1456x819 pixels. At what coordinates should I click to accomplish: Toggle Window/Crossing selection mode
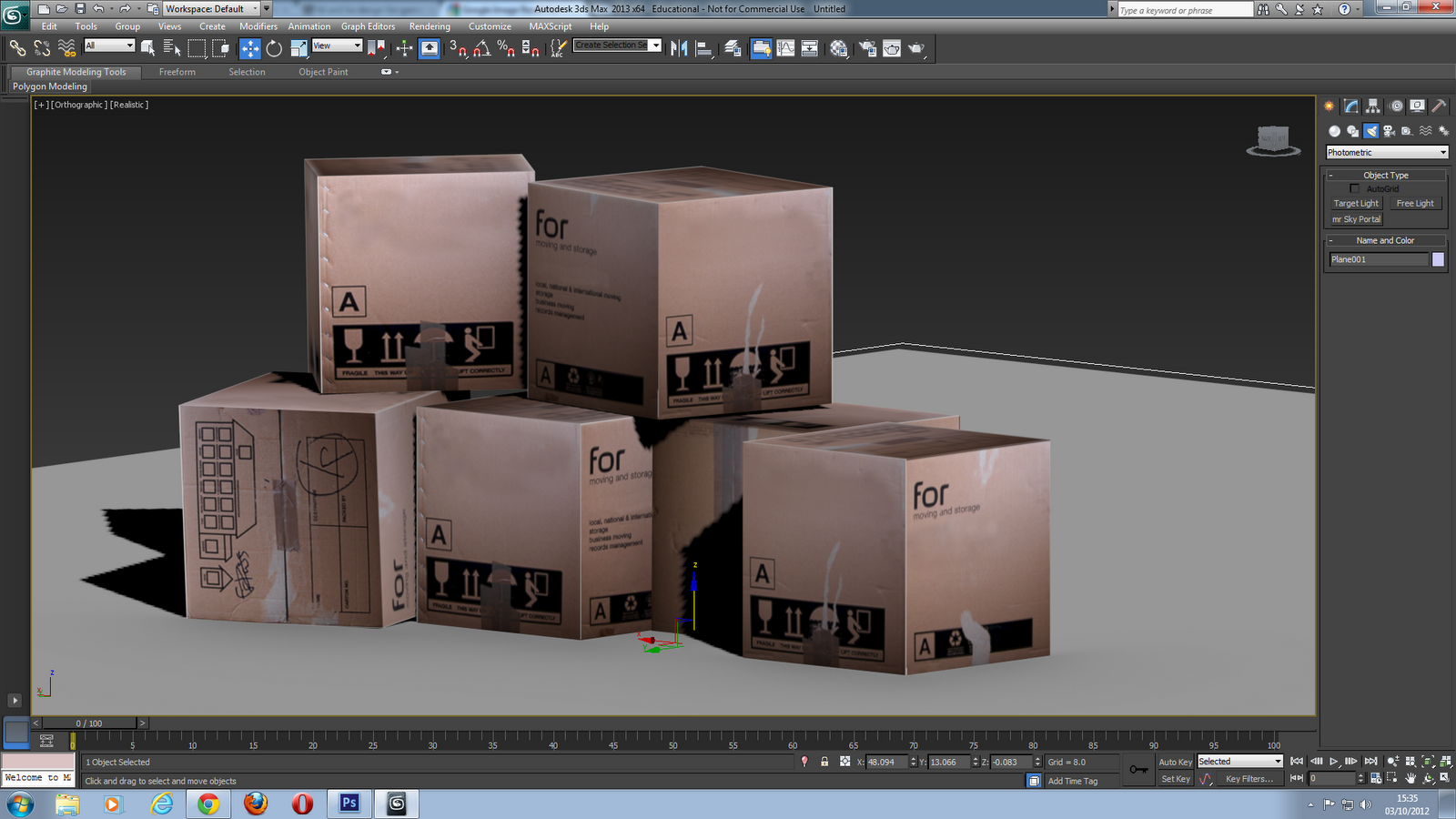pyautogui.click(x=221, y=47)
